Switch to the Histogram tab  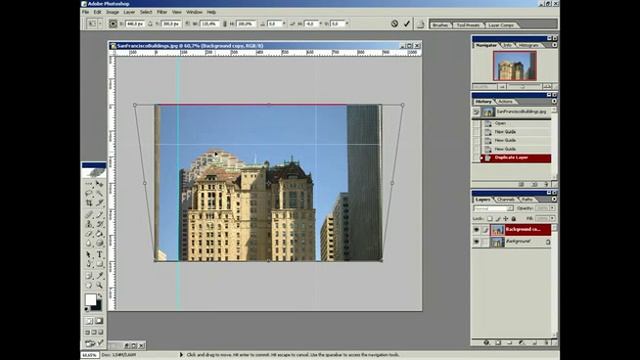click(528, 45)
